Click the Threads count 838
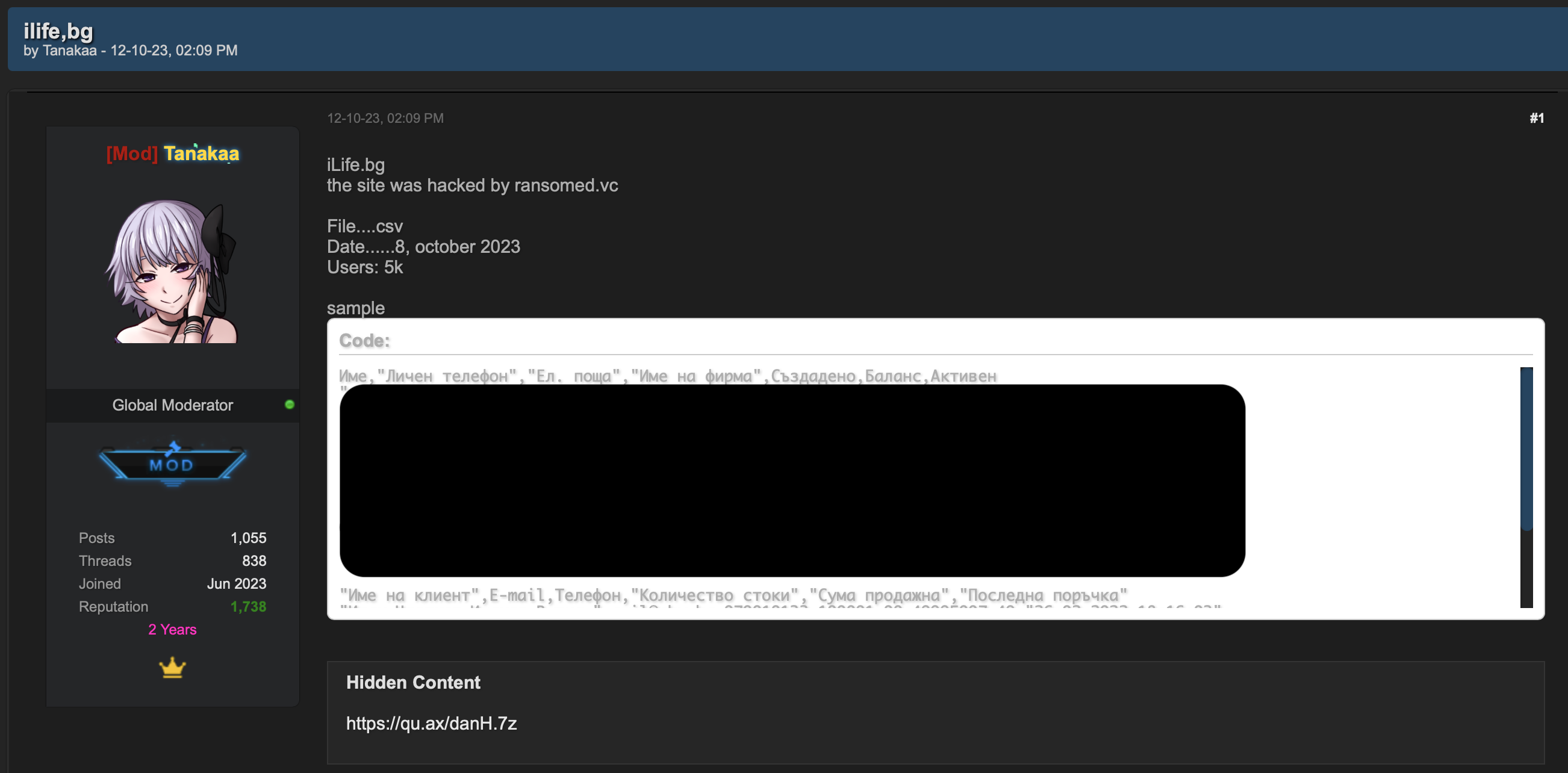 tap(255, 561)
